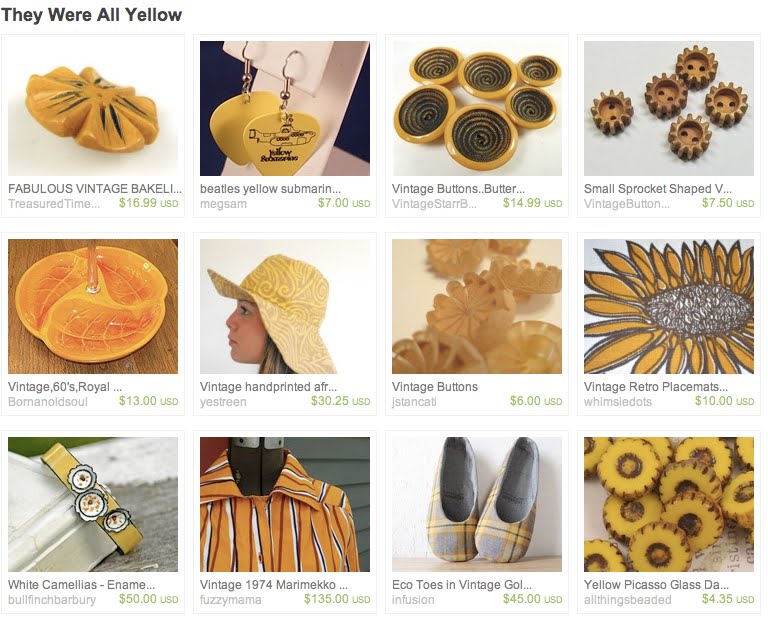Visit the megsam shop link
The width and height of the screenshot is (768, 624).
point(223,204)
